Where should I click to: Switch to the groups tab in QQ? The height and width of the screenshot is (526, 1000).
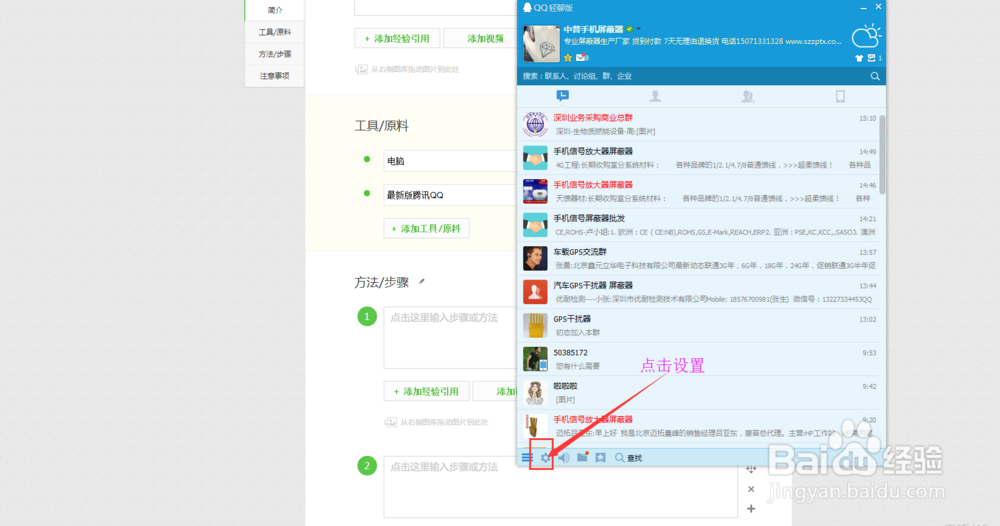747,96
